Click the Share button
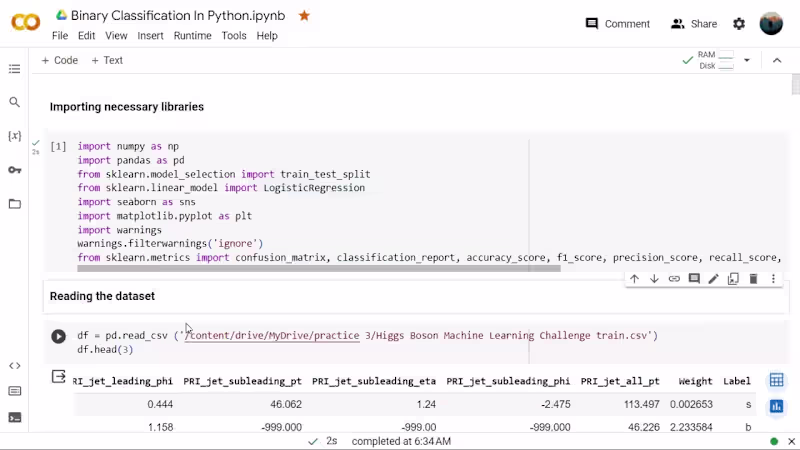 tap(694, 24)
